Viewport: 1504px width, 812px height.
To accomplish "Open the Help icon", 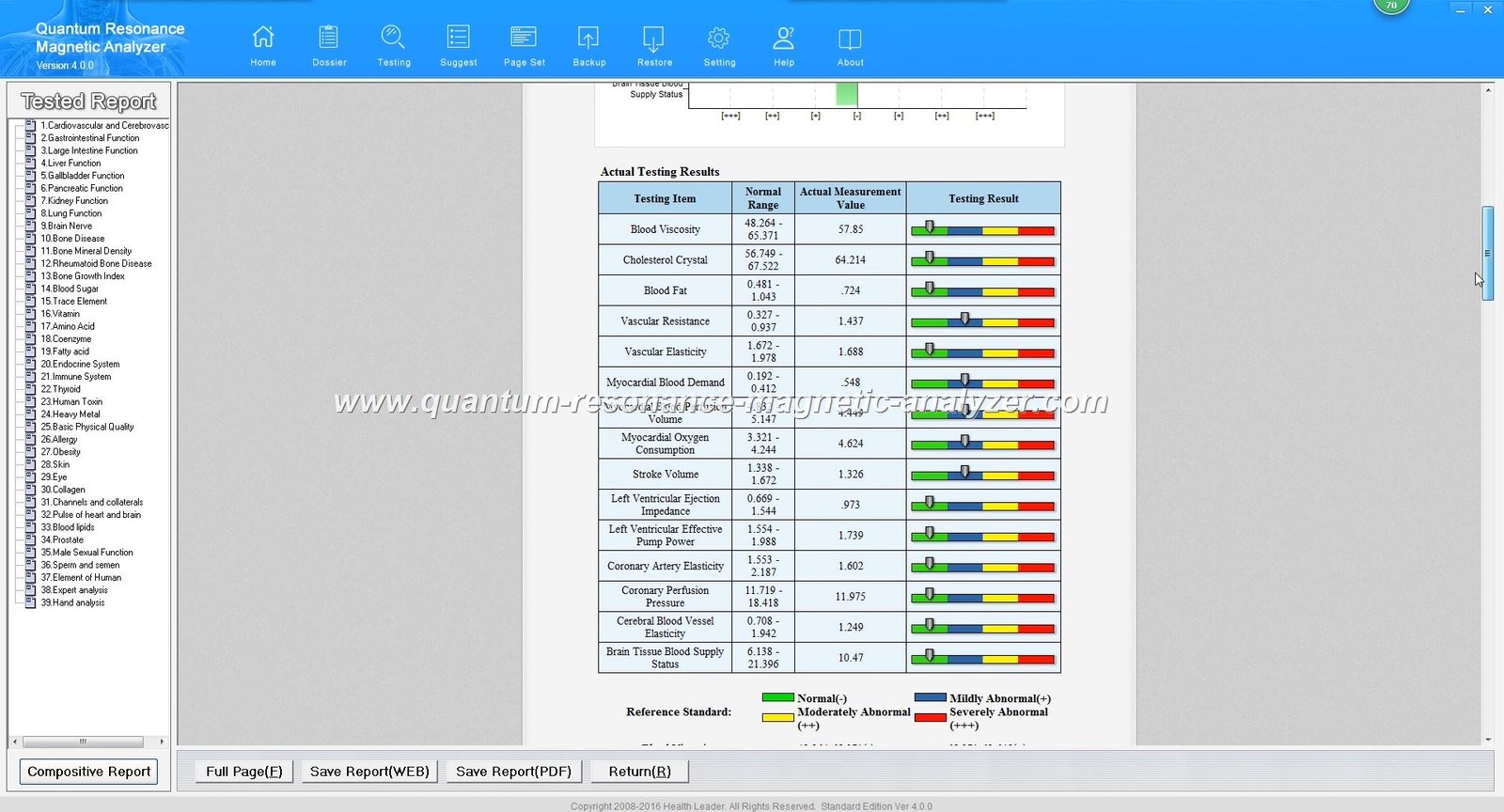I will point(784,38).
